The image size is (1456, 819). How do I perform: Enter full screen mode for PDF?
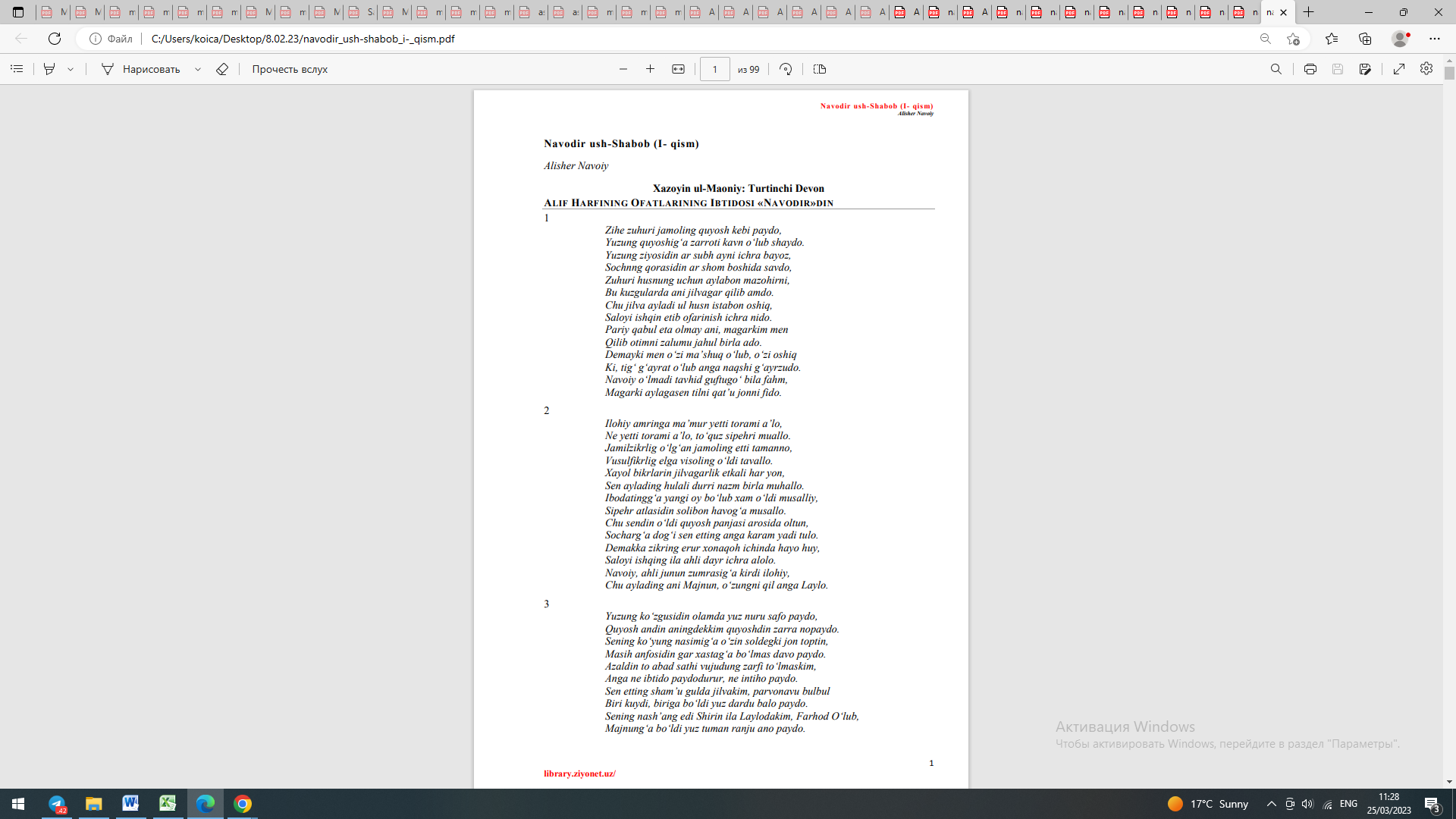(1399, 69)
